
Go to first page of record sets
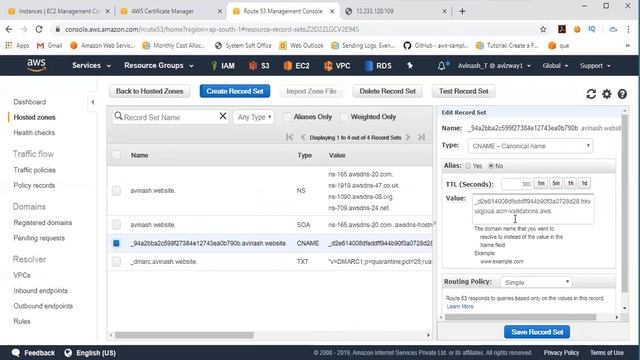coord(289,137)
